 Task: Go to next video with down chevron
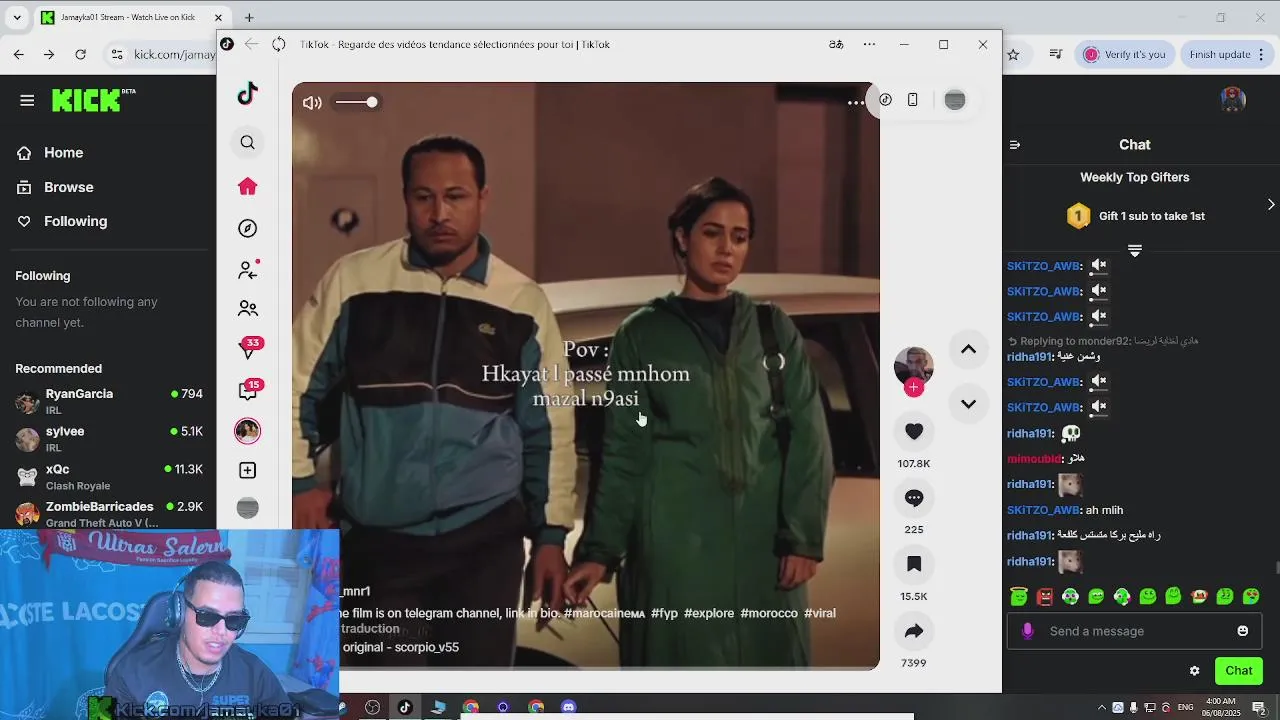(968, 404)
